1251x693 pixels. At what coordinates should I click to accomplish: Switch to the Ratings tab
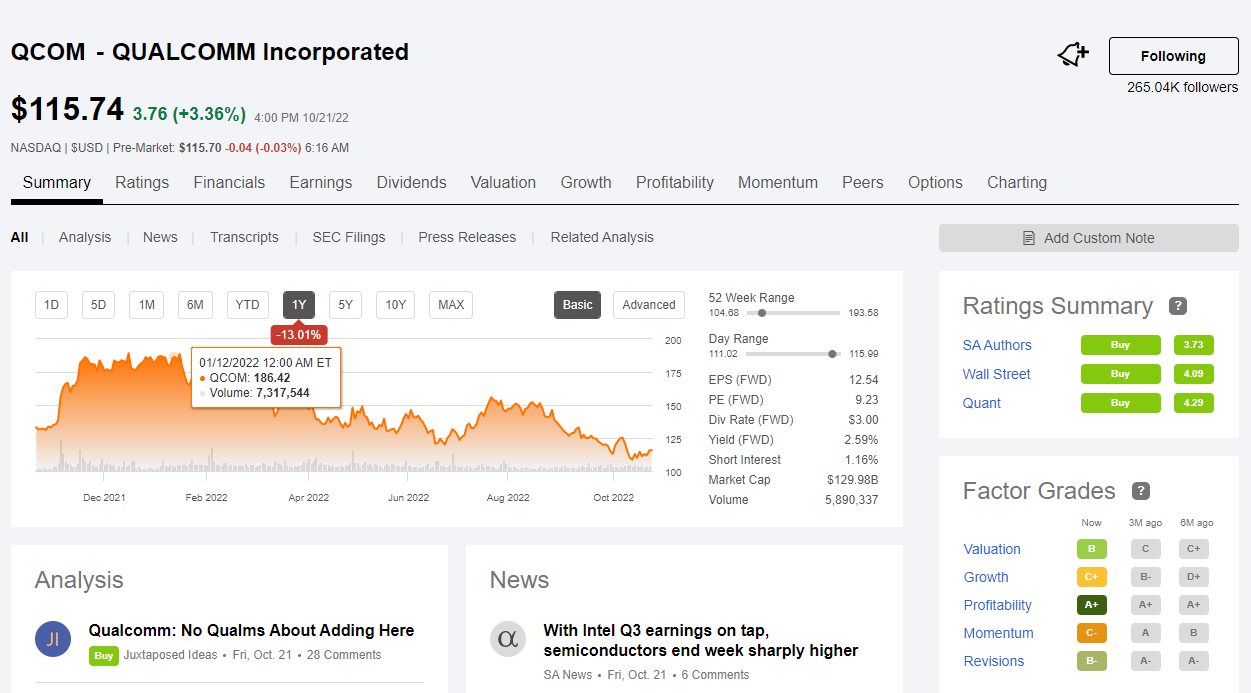(x=142, y=182)
